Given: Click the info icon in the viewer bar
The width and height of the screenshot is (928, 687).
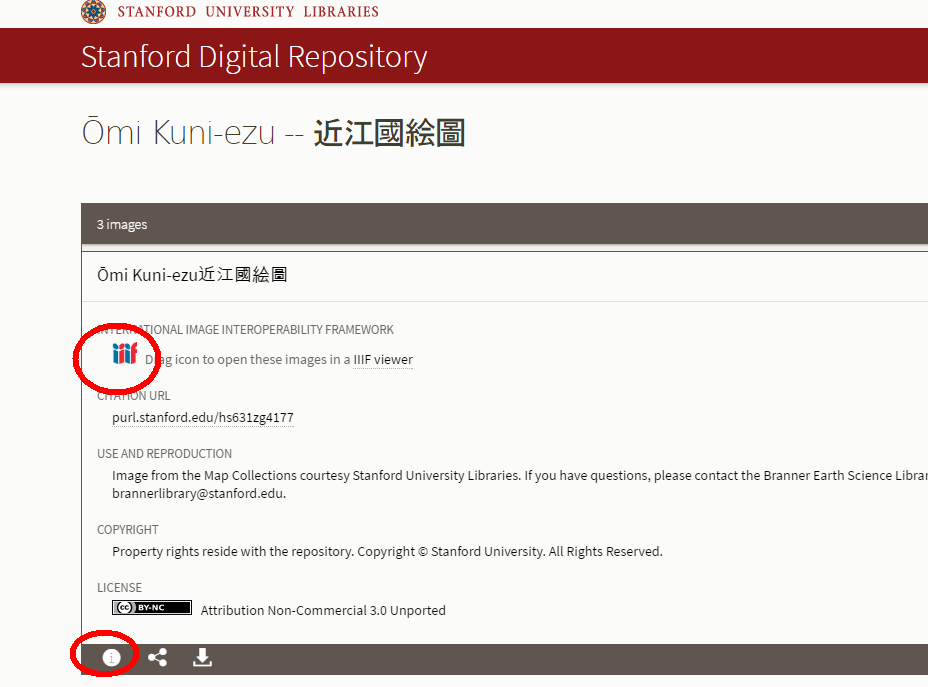Looking at the screenshot, I should (111, 657).
